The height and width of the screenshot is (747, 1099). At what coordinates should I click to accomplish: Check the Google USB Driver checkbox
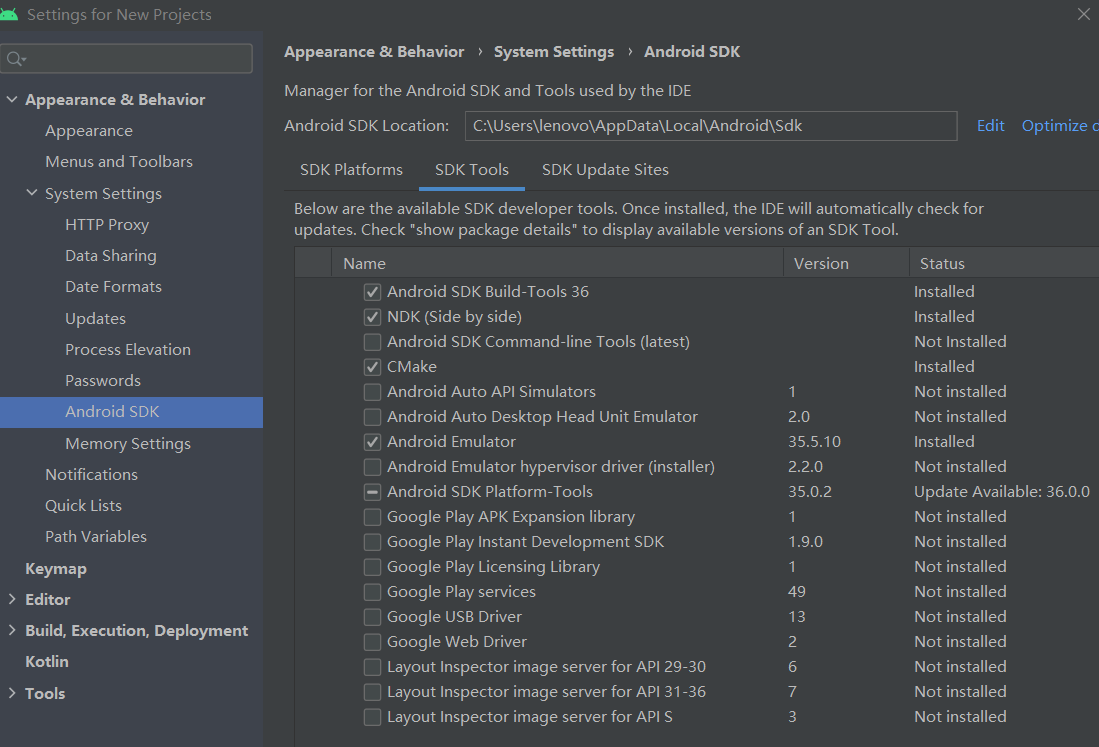[372, 616]
